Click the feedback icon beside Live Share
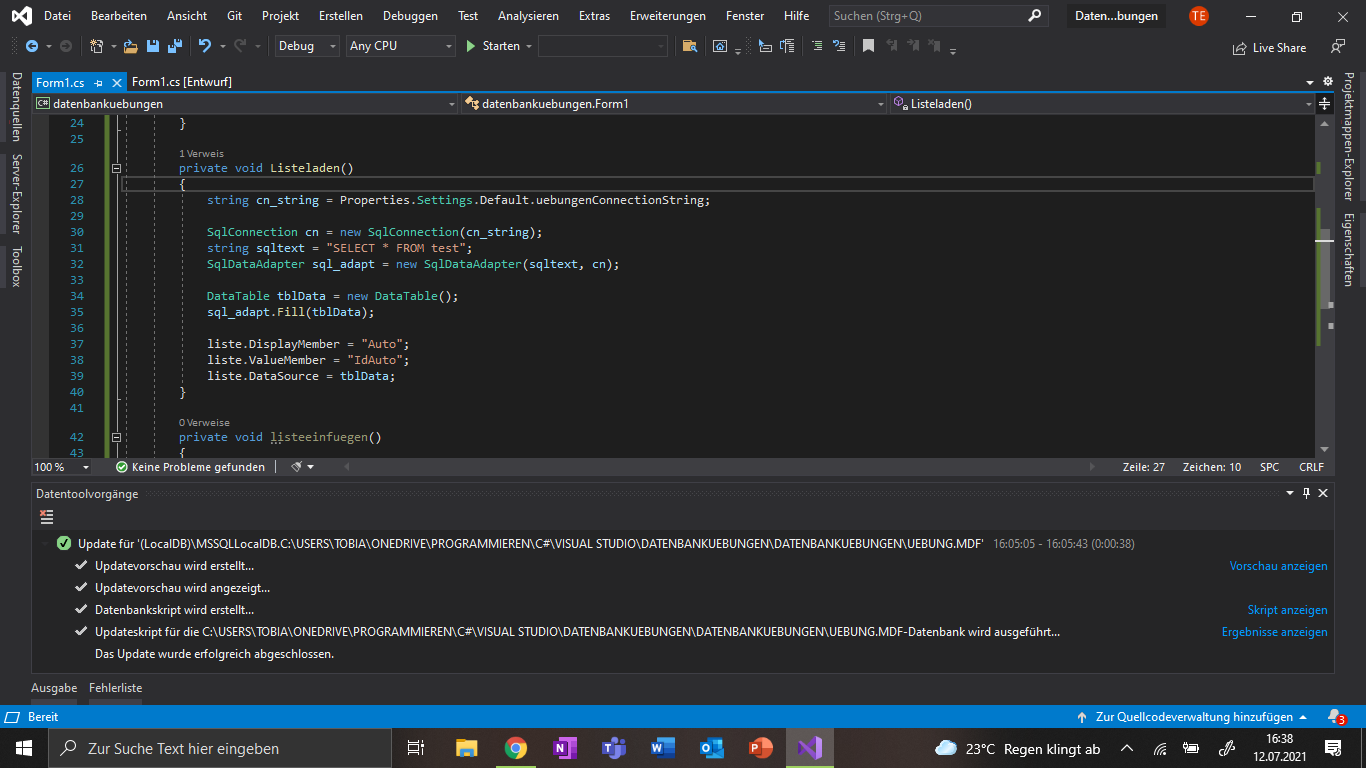 [1338, 47]
